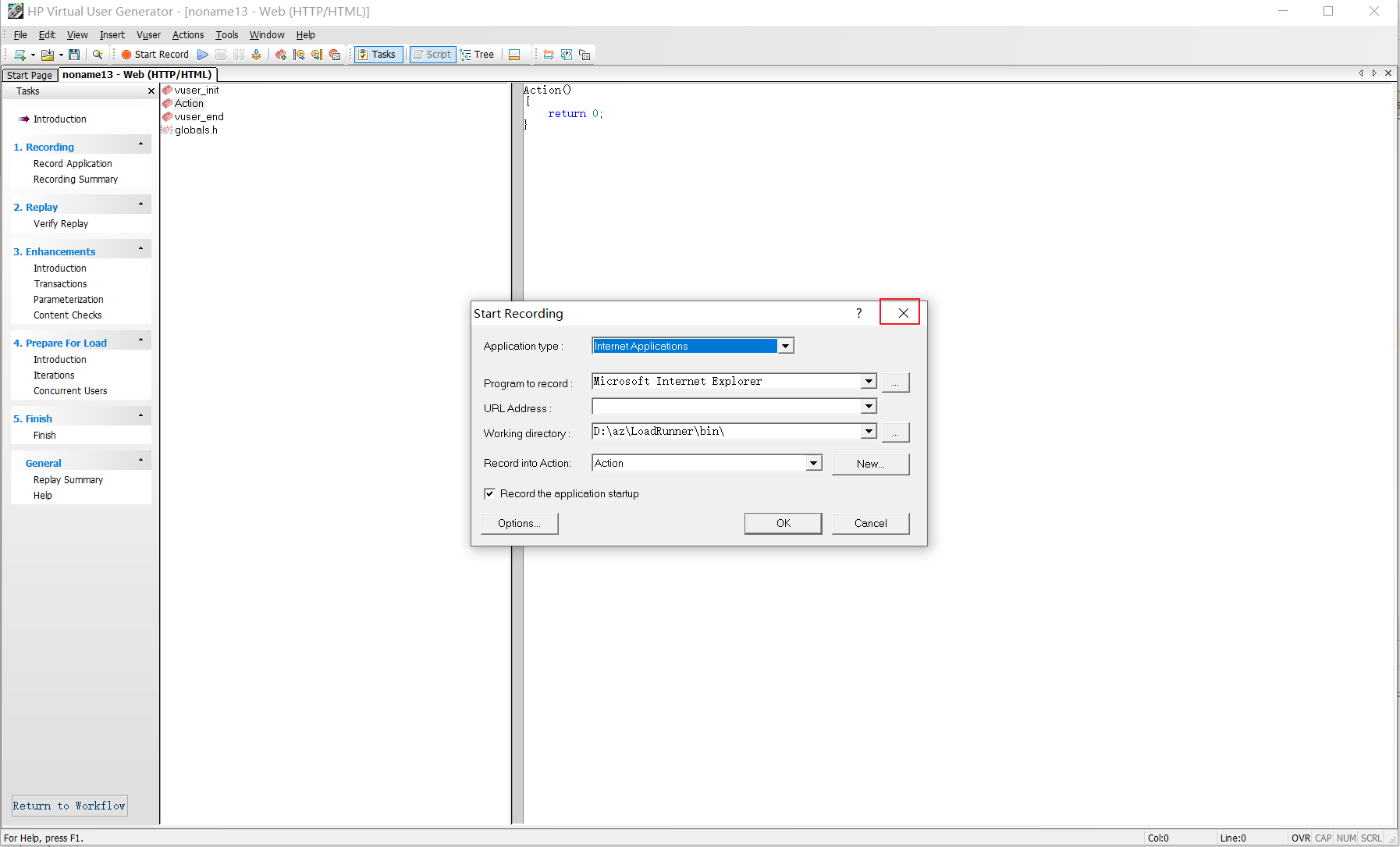
Task: Confirm Start Recording with OK
Action: pos(784,524)
